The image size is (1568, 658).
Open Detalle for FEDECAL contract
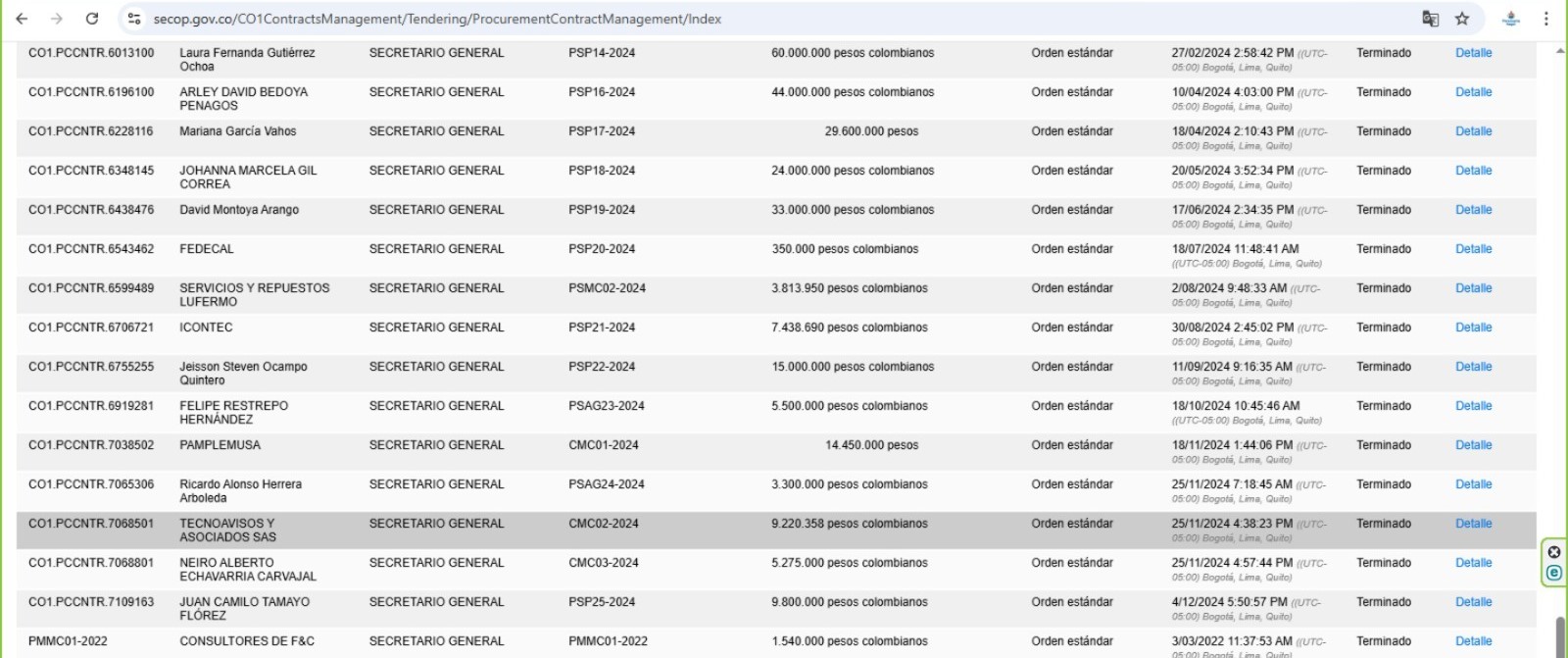point(1473,249)
